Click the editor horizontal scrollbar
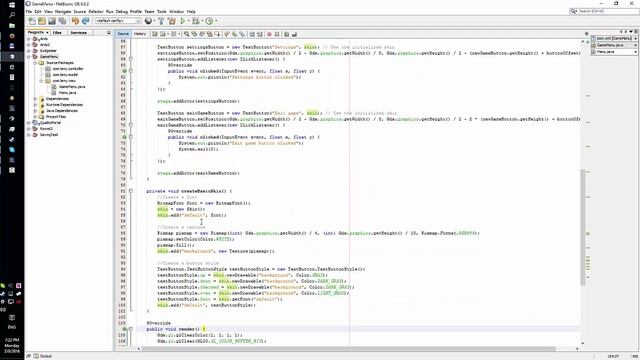This screenshot has height=360, width=640. (x=348, y=349)
